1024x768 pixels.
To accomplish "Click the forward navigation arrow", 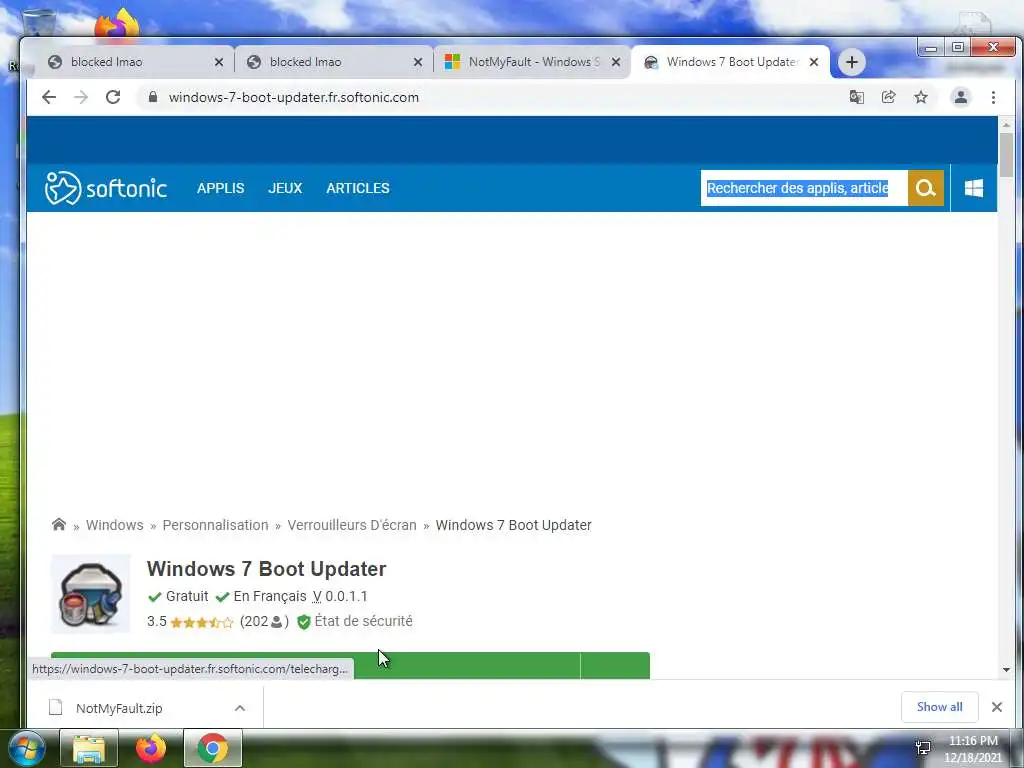I will tap(80, 97).
